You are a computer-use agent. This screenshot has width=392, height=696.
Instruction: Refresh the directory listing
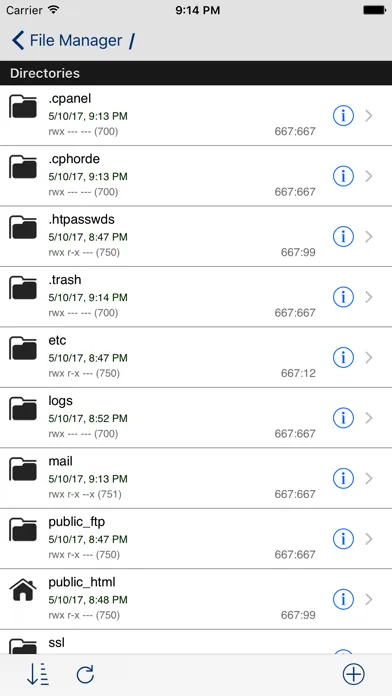(x=85, y=675)
